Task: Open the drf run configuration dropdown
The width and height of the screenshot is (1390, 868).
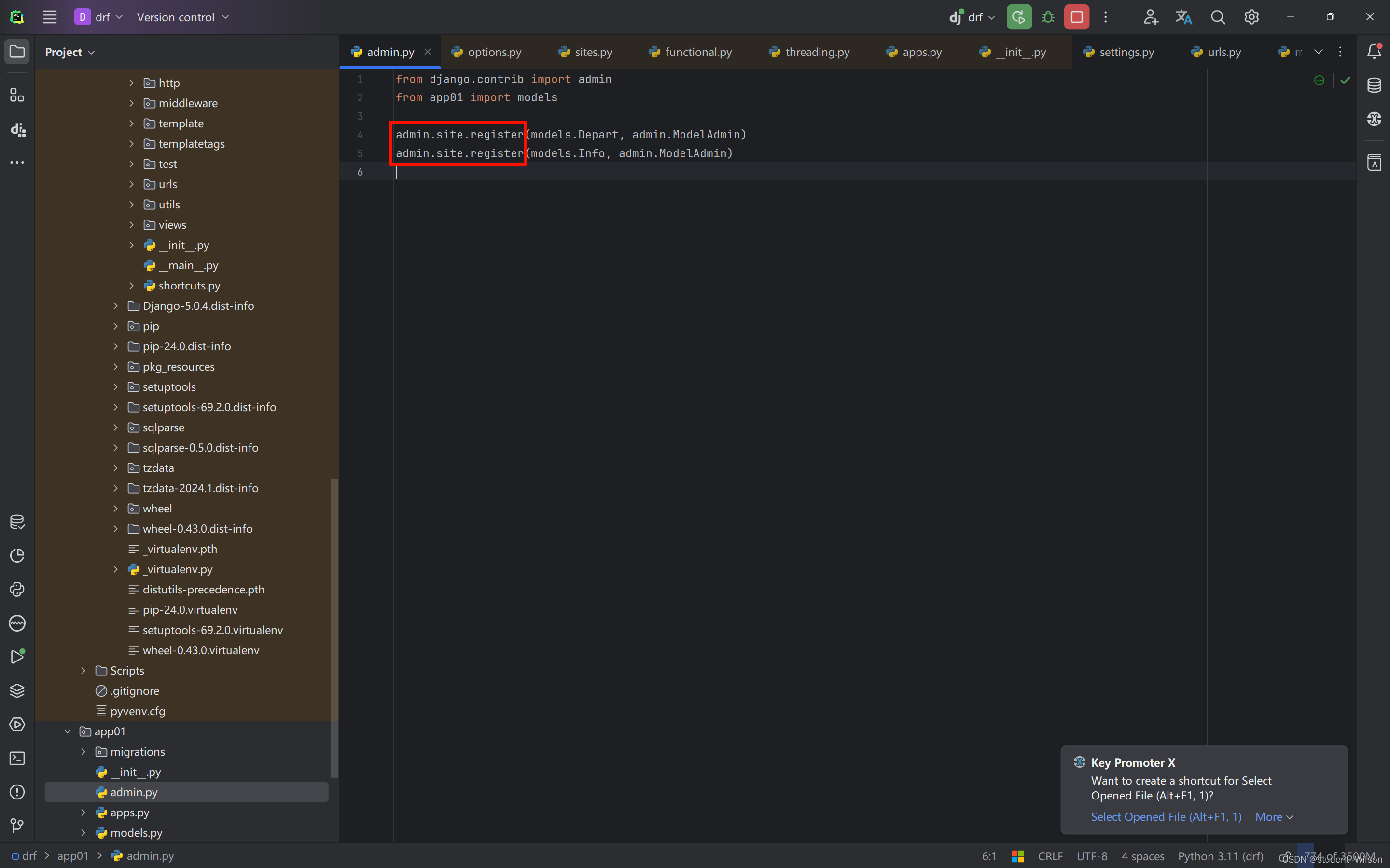Action: (972, 17)
